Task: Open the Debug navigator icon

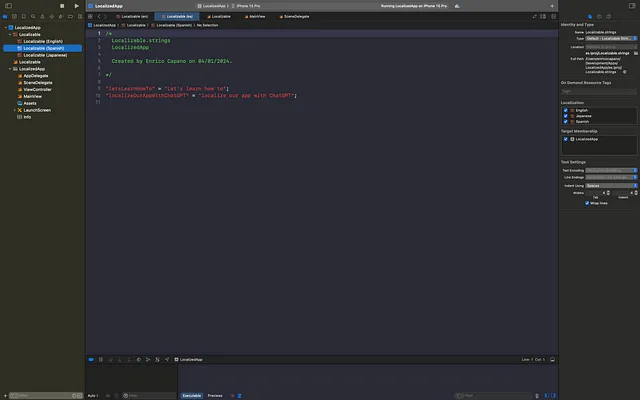Action: [x=61, y=17]
